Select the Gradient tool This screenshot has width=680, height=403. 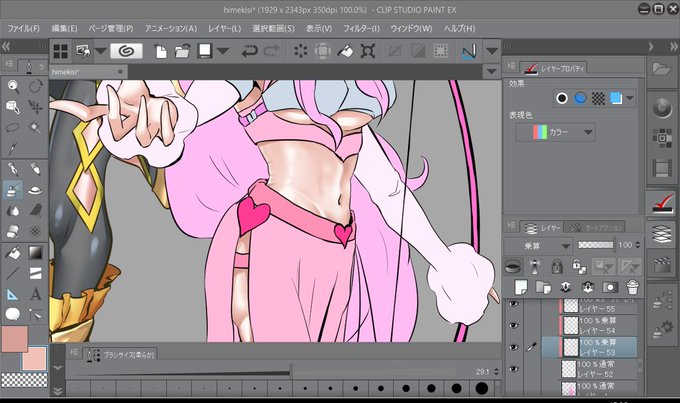tap(35, 252)
